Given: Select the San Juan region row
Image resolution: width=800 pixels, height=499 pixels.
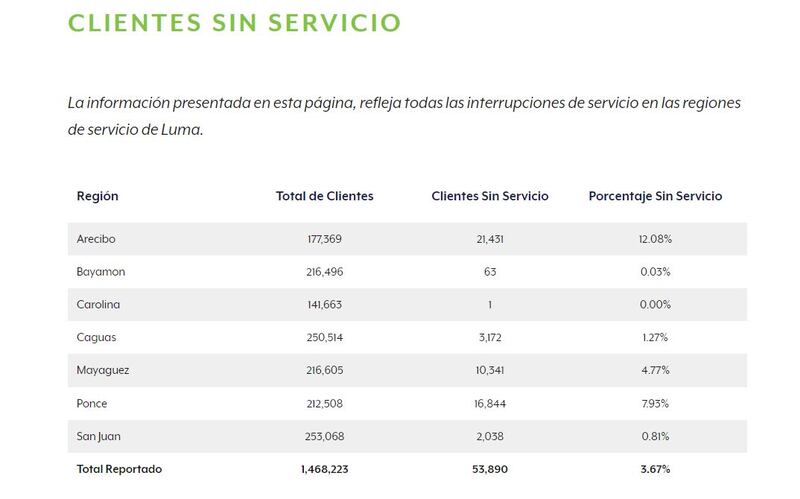Looking at the screenshot, I should tap(407, 436).
